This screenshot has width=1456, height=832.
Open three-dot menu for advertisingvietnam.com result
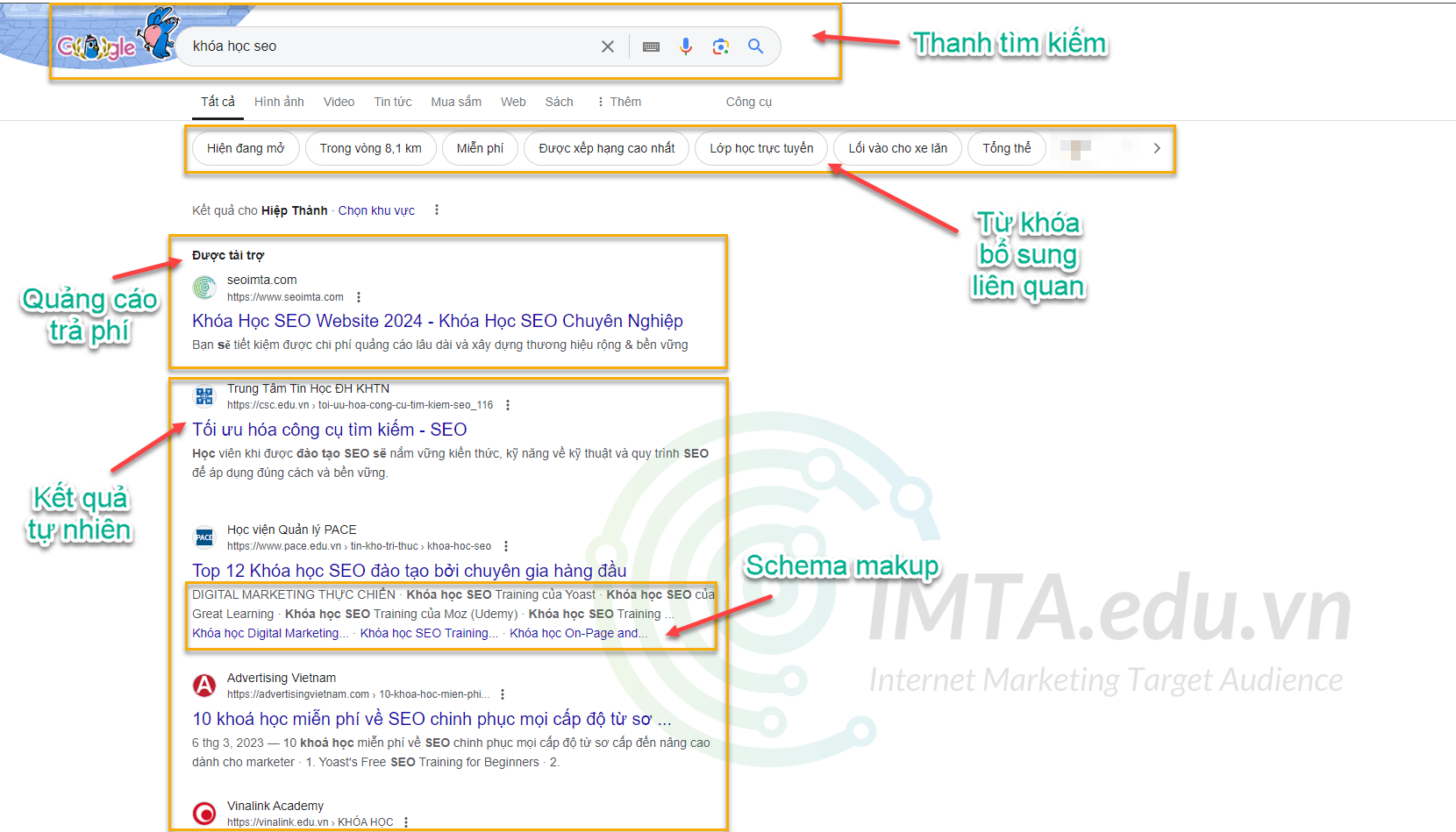pos(503,694)
